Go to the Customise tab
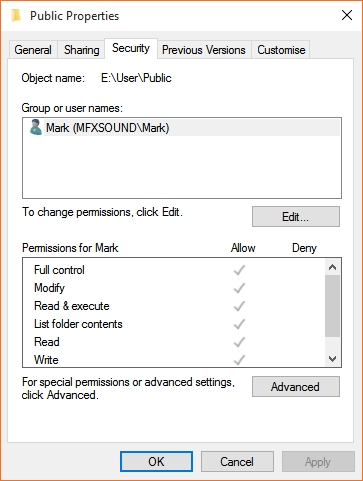The height and width of the screenshot is (481, 363). [281, 50]
